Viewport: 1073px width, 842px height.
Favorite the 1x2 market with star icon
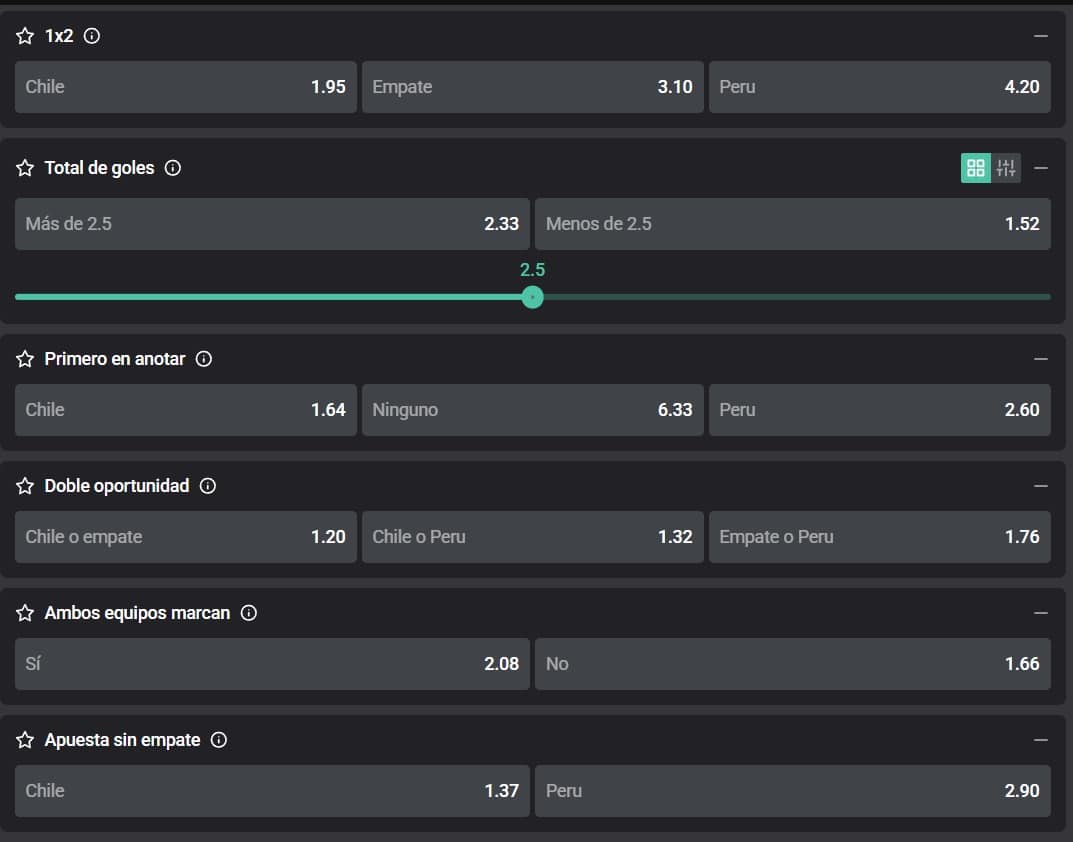25,36
